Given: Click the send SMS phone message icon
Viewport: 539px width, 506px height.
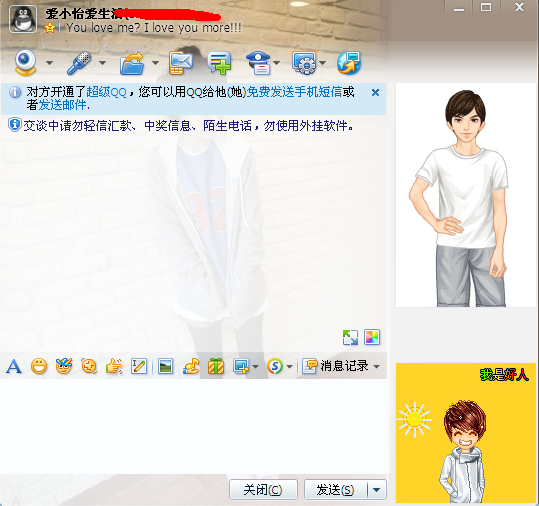Looking at the screenshot, I should pos(180,63).
